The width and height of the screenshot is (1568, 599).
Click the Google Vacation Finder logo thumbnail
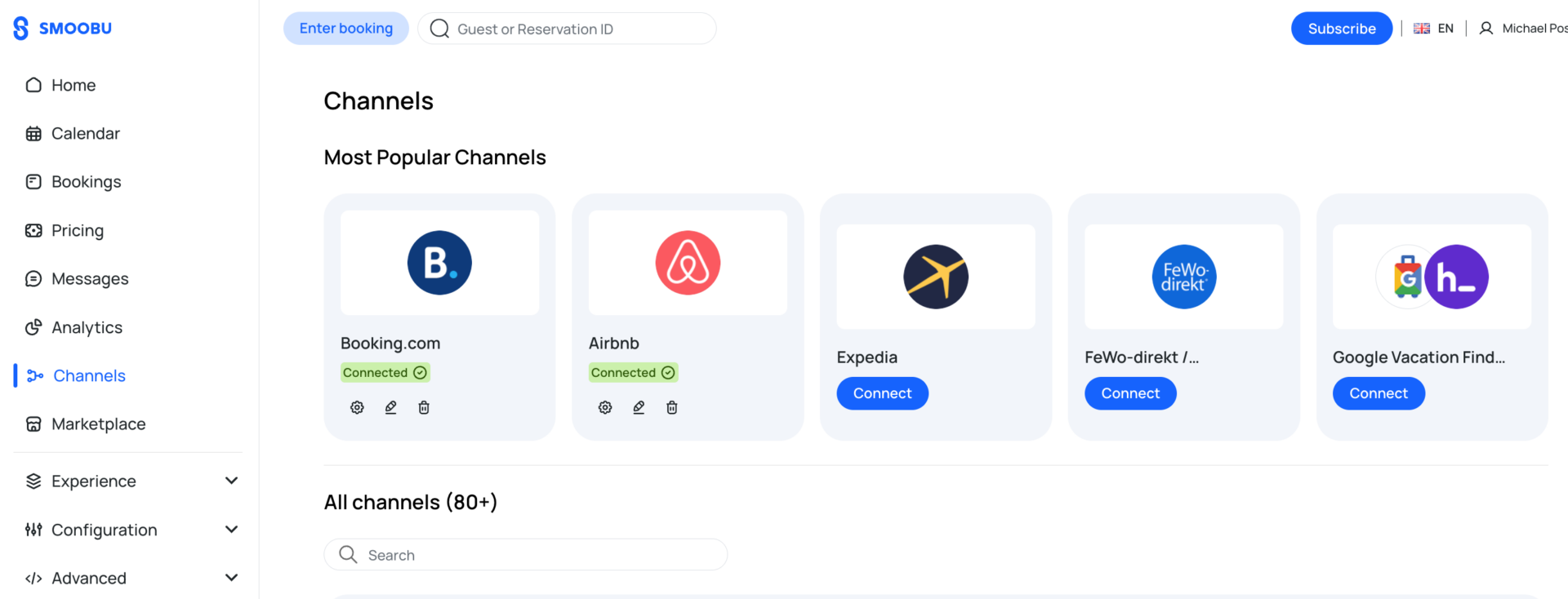pyautogui.click(x=1432, y=277)
